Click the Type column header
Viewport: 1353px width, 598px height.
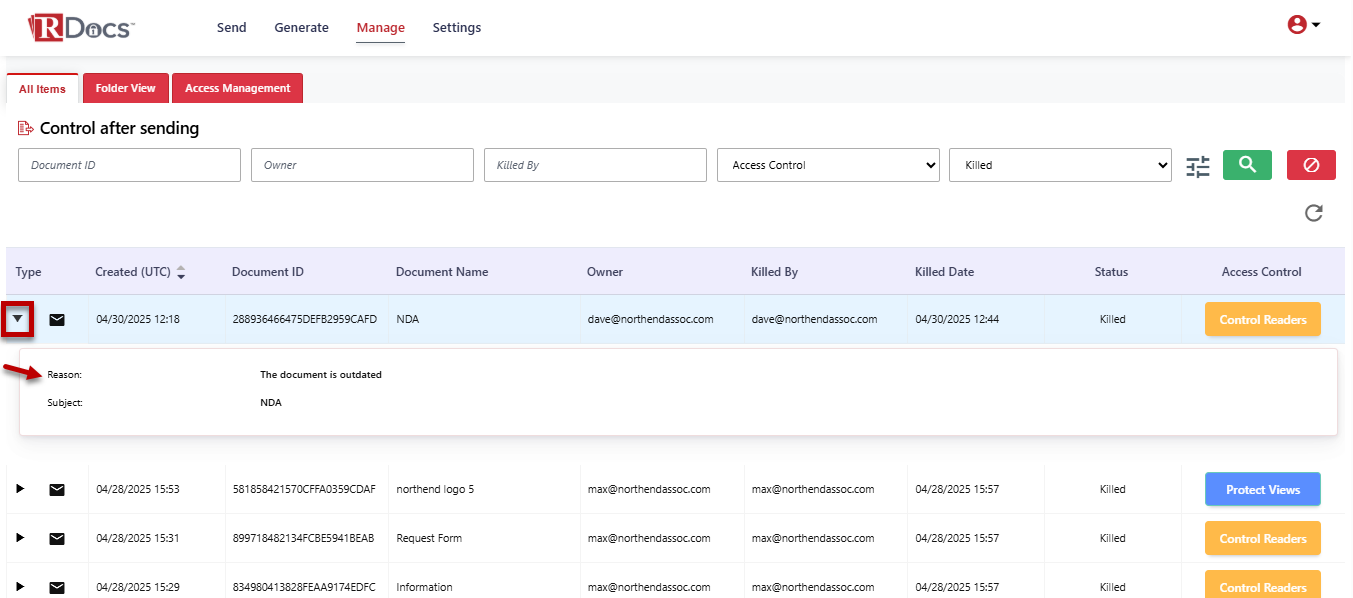(x=29, y=272)
